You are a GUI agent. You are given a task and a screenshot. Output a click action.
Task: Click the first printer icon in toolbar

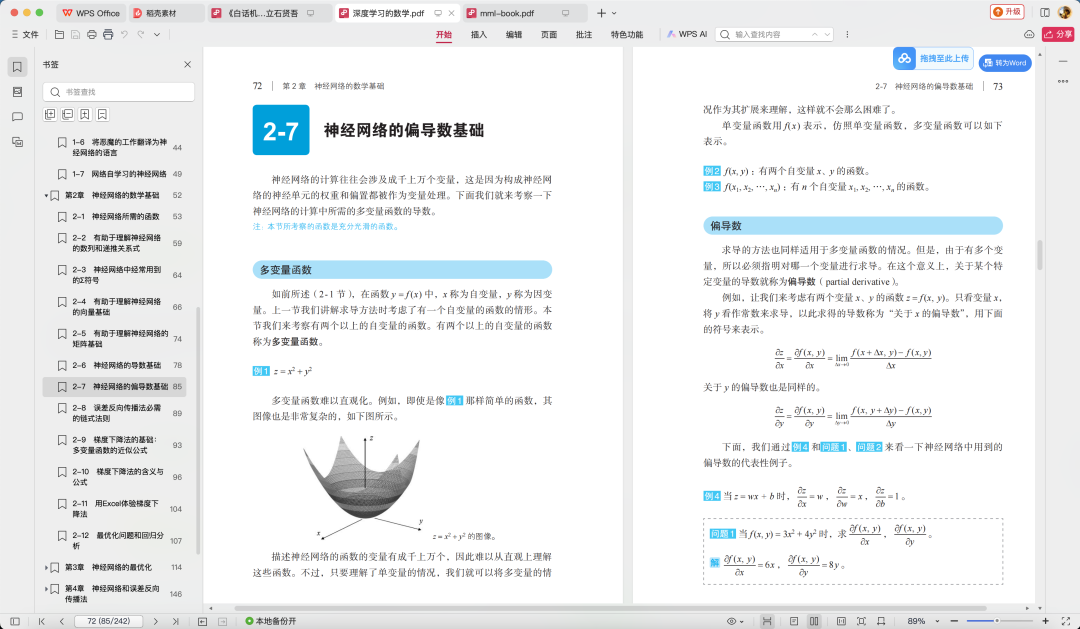point(92,34)
